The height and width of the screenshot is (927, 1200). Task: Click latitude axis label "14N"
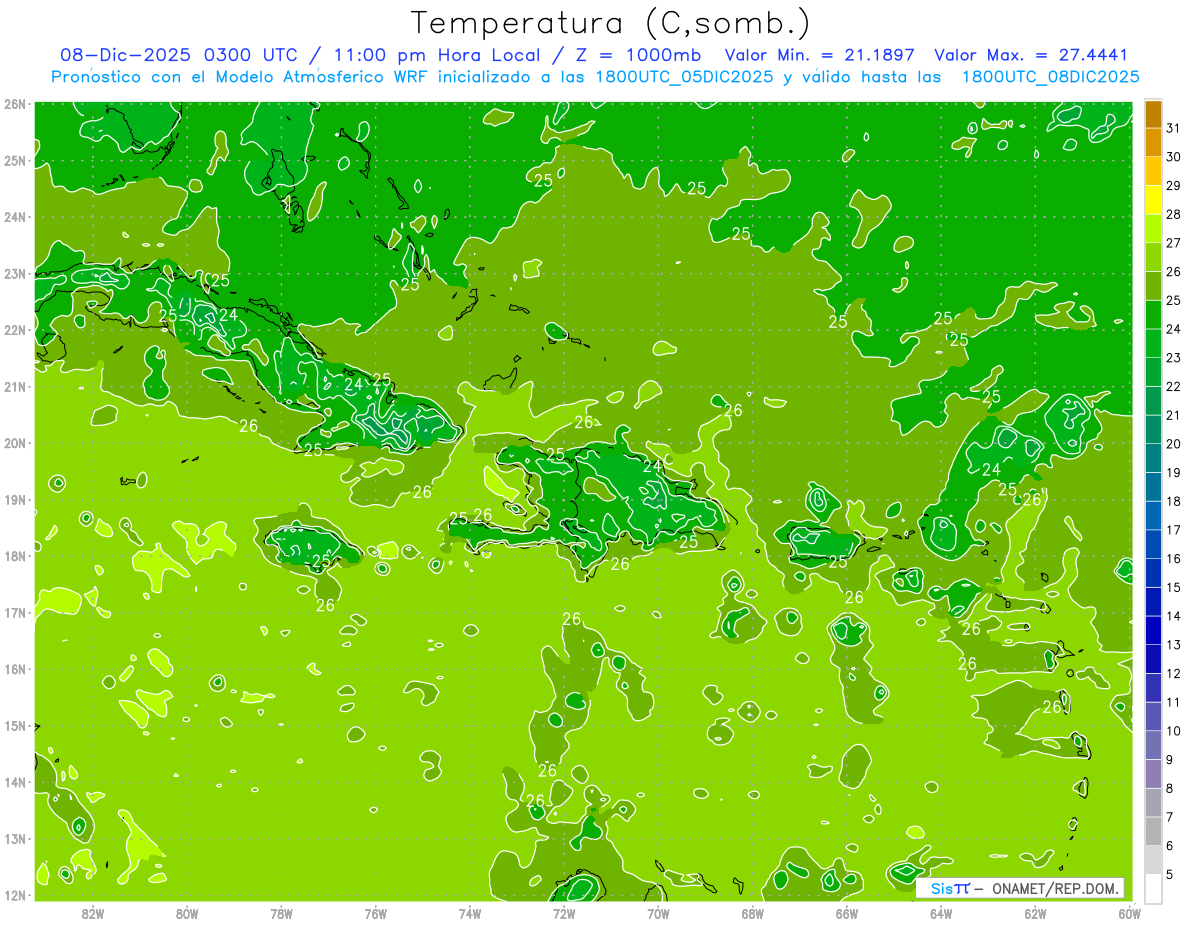click(15, 782)
